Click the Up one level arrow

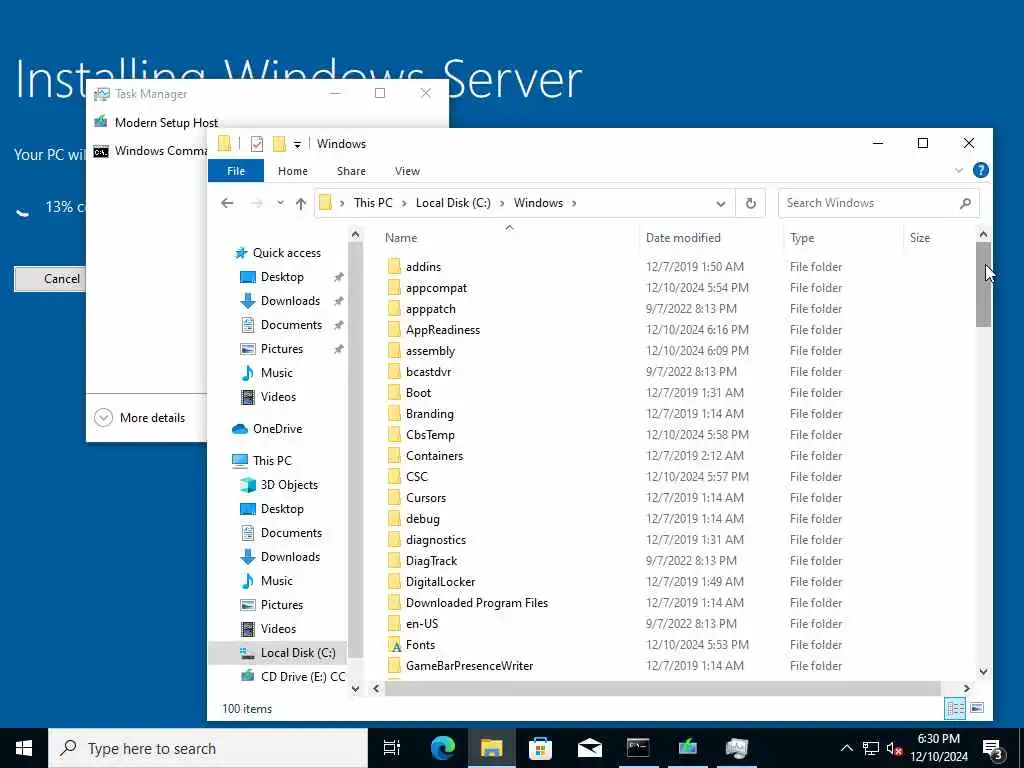[300, 203]
